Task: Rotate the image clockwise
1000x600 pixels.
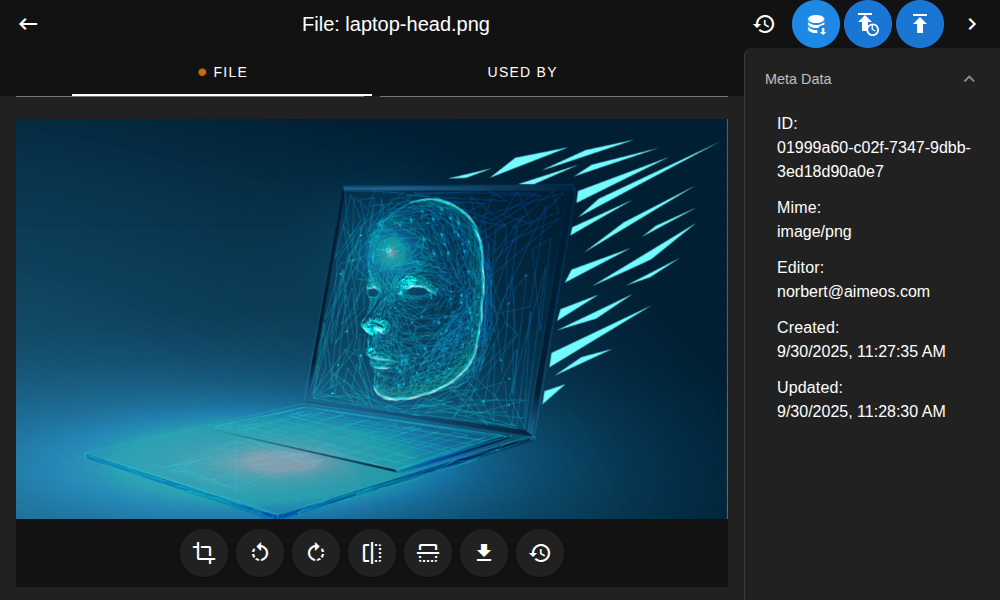Action: tap(316, 553)
